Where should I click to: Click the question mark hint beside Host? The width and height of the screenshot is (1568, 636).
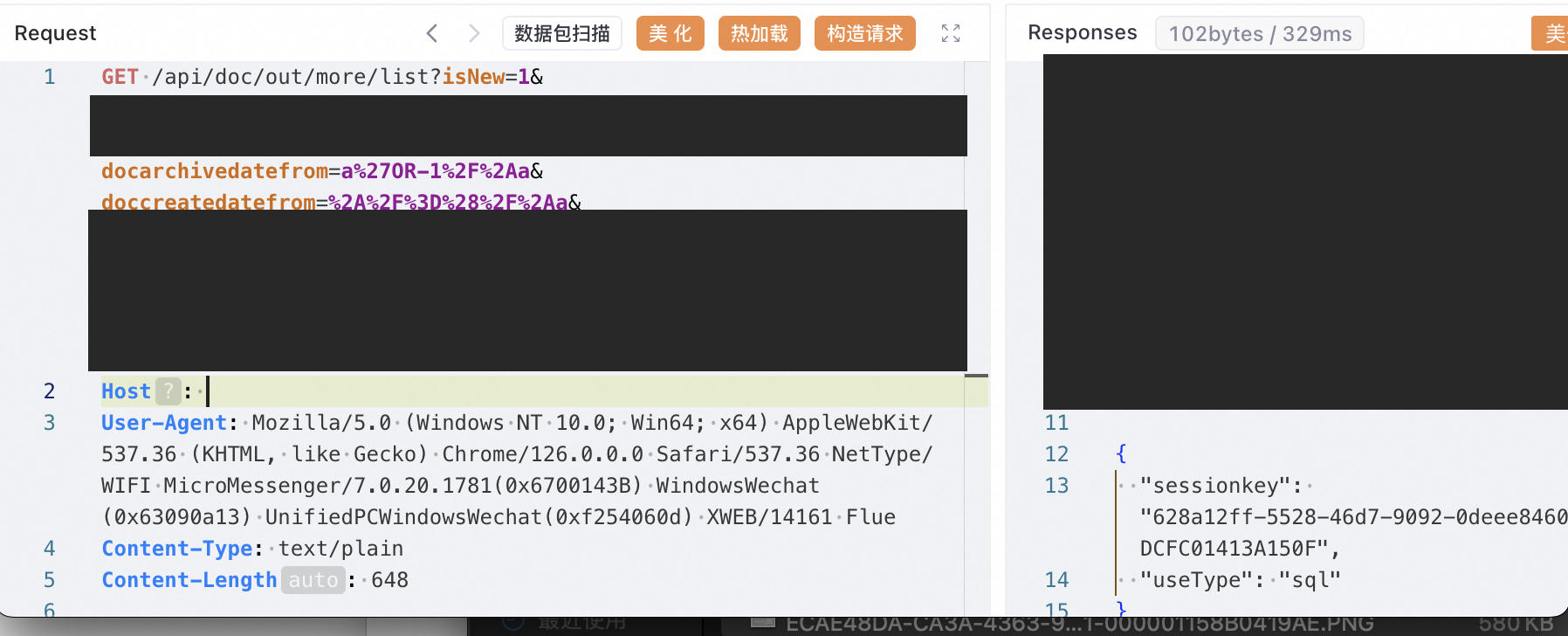(x=168, y=391)
